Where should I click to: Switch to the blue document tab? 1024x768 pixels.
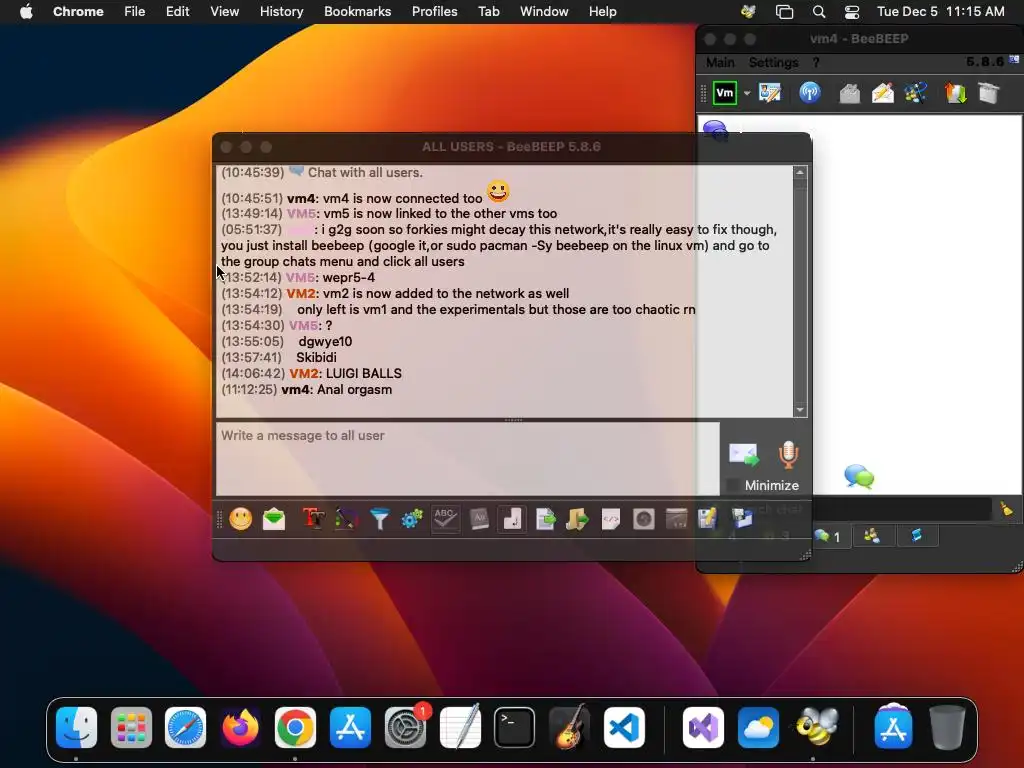[x=916, y=537]
